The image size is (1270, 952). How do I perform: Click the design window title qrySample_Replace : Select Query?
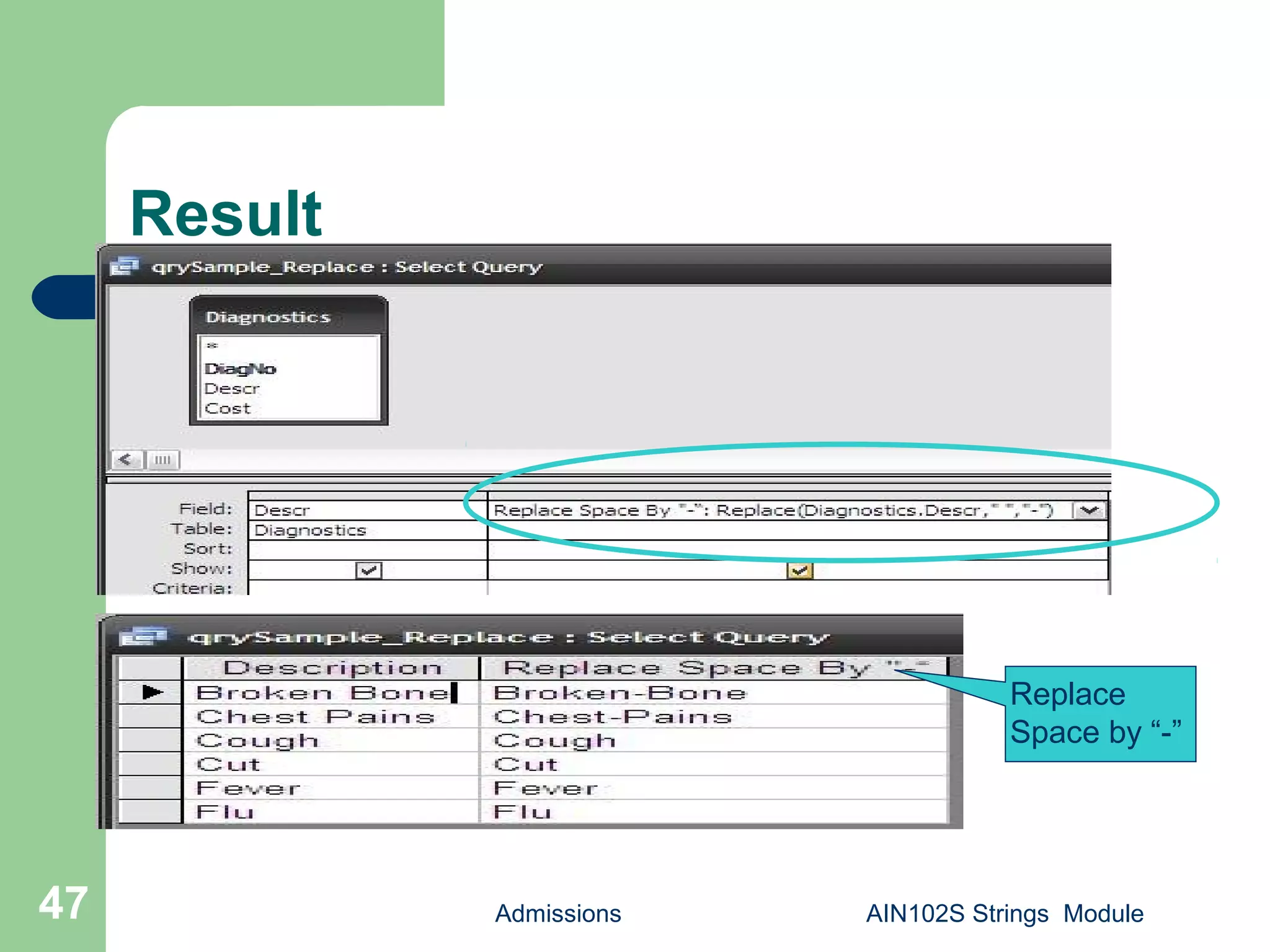click(x=347, y=267)
